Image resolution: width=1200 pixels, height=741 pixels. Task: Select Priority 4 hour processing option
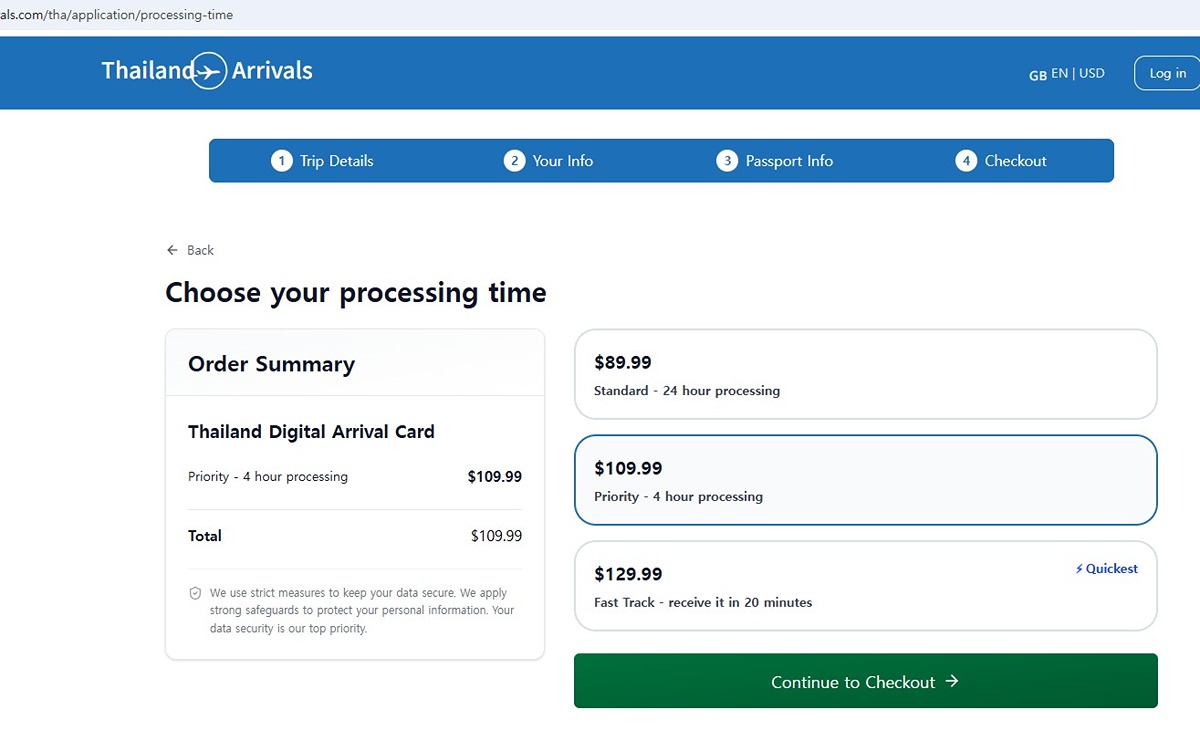tap(865, 481)
